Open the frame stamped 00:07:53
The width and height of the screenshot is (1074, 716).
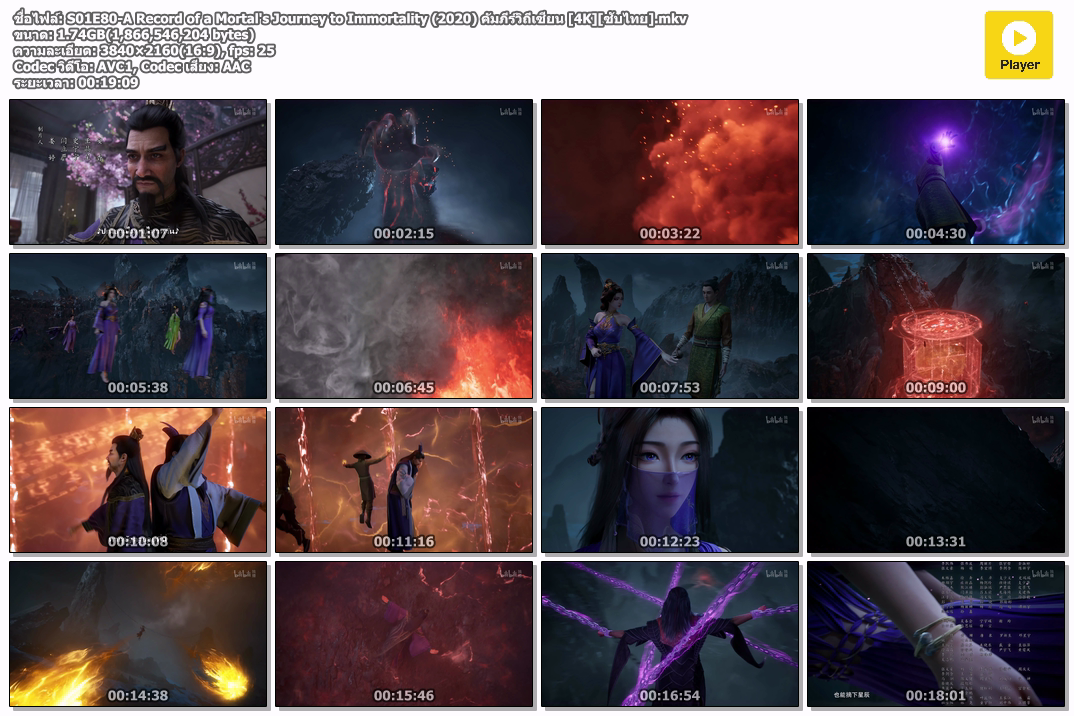(x=670, y=326)
